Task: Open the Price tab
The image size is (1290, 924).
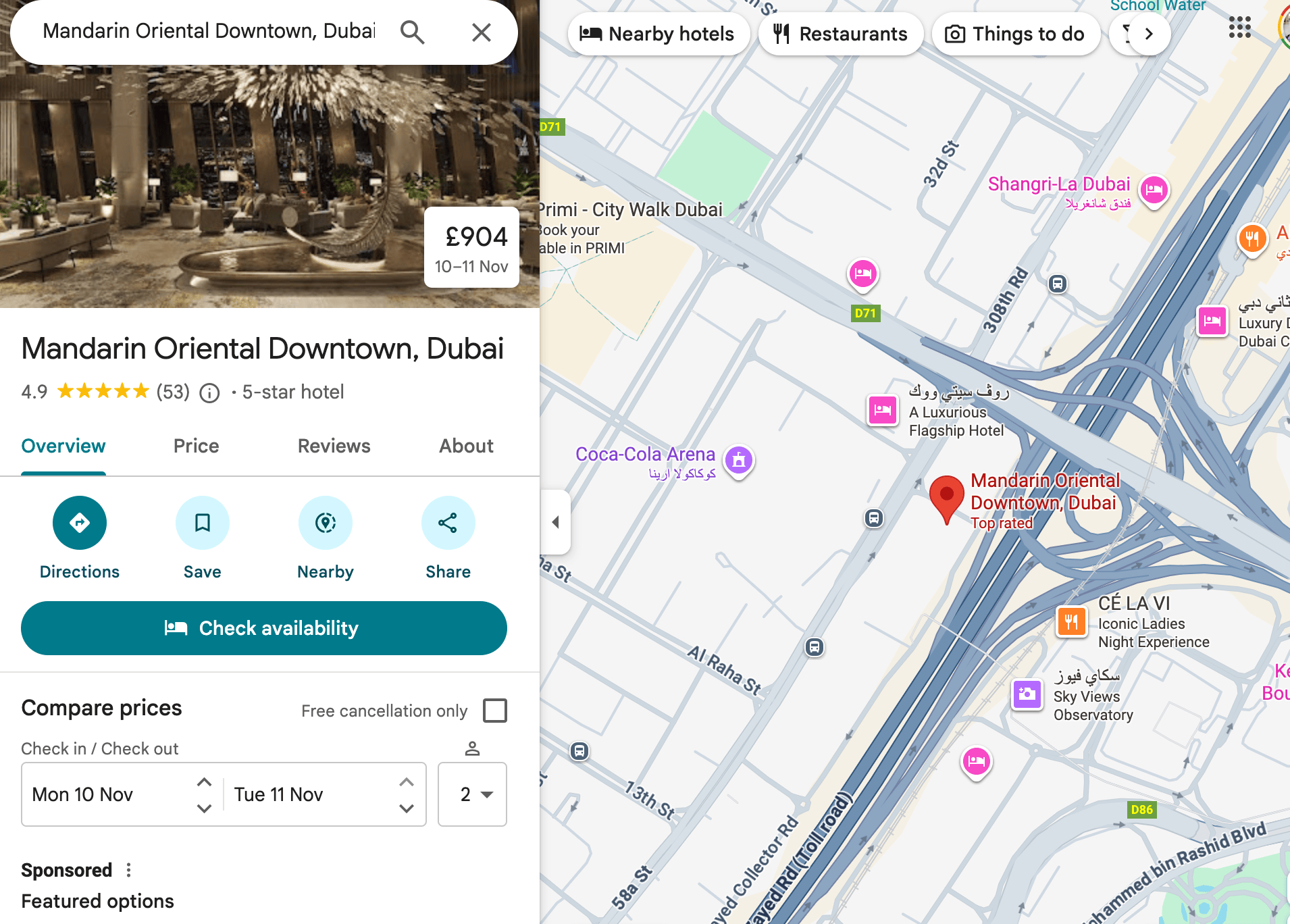Action: [197, 446]
